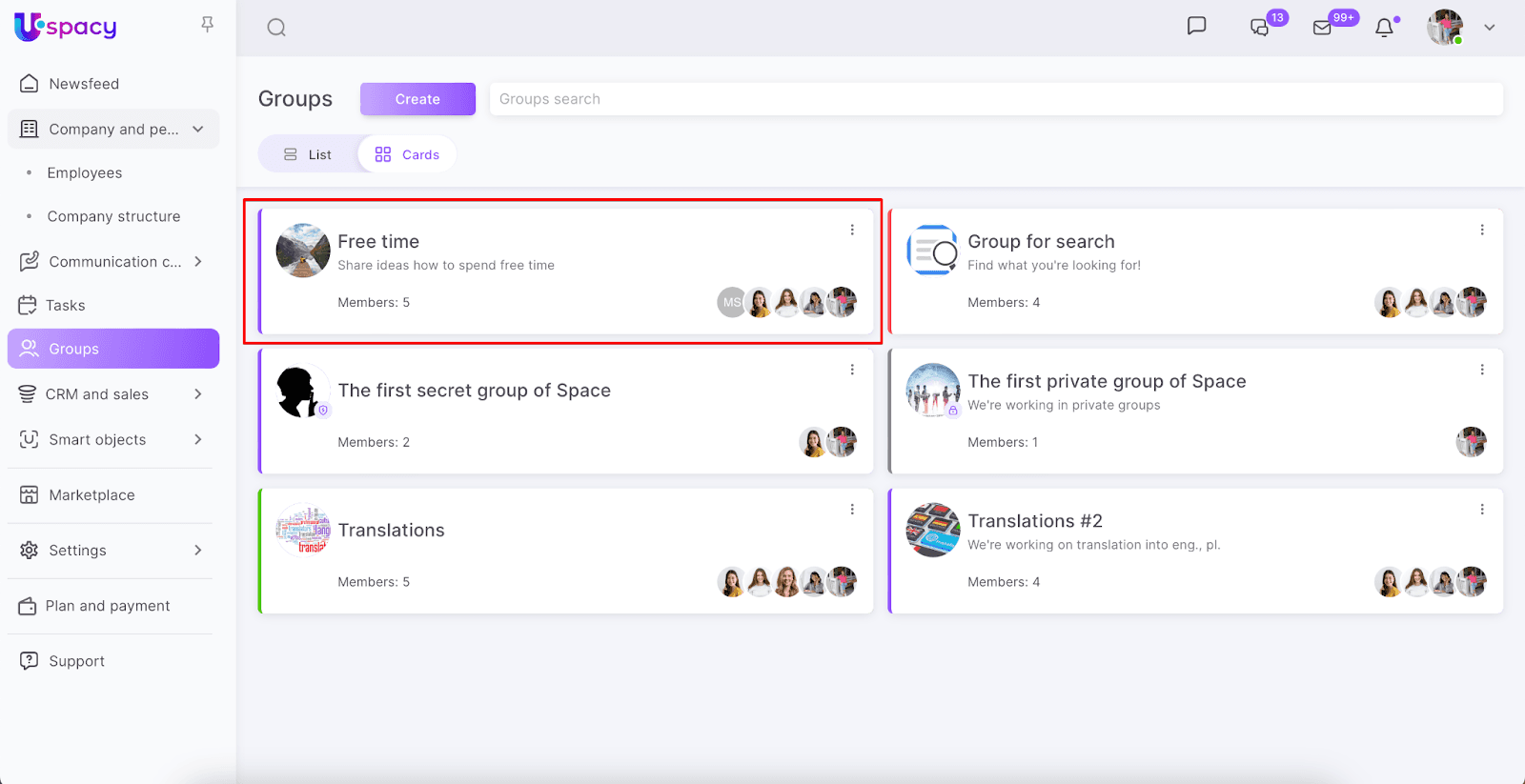Open comments icon with 13 badge

point(1260,28)
